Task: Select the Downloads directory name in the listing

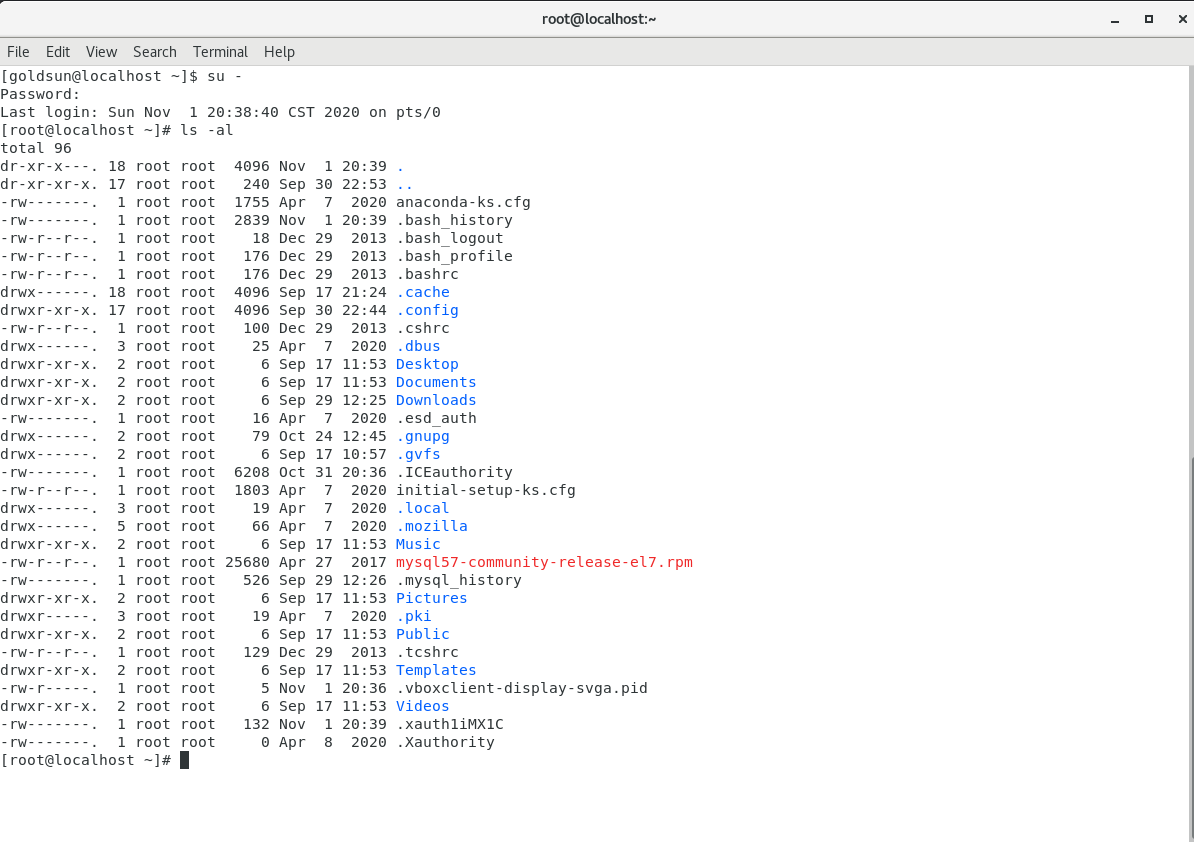Action: coord(435,400)
